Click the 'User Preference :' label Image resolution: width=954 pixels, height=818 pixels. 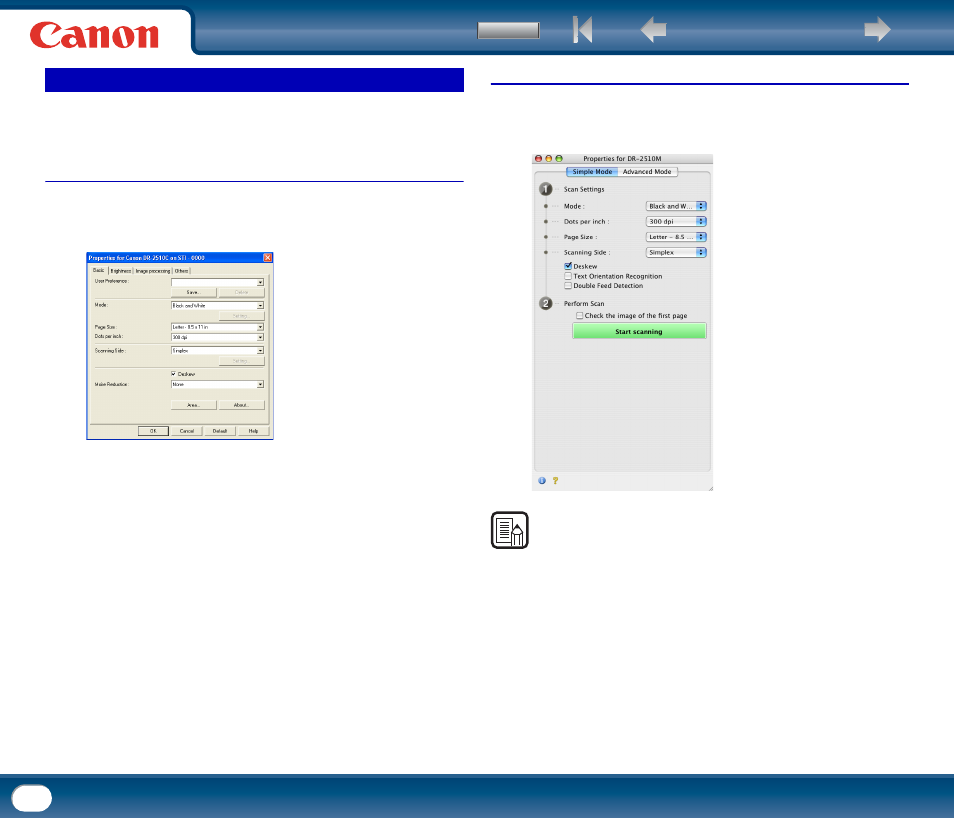111,281
